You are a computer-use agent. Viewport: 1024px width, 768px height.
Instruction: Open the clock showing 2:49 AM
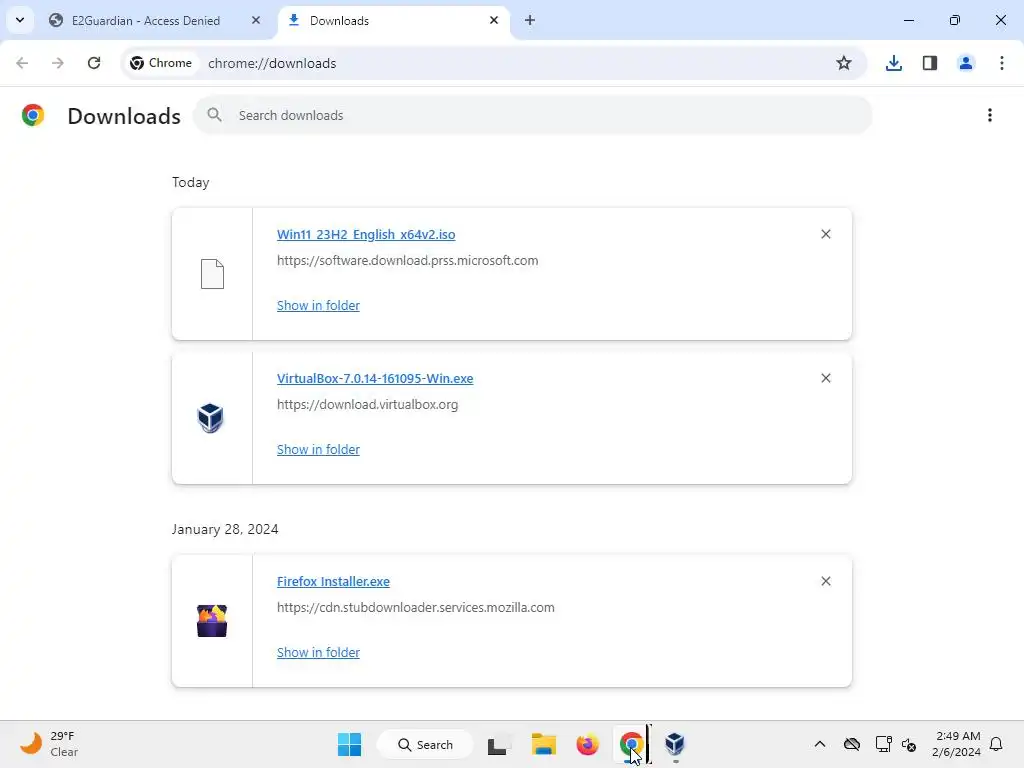click(957, 744)
